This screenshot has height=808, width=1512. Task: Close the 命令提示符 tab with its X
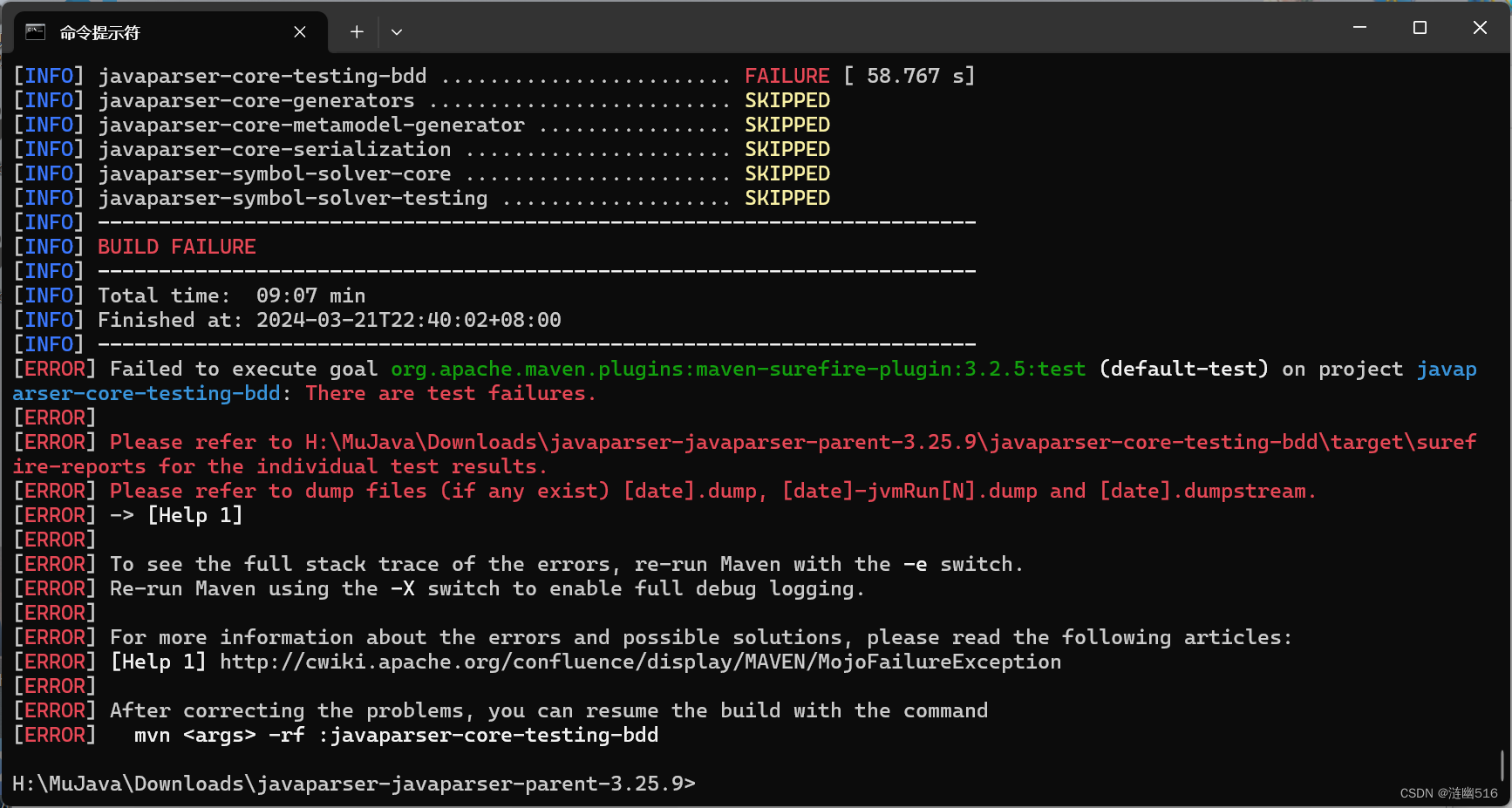(300, 31)
